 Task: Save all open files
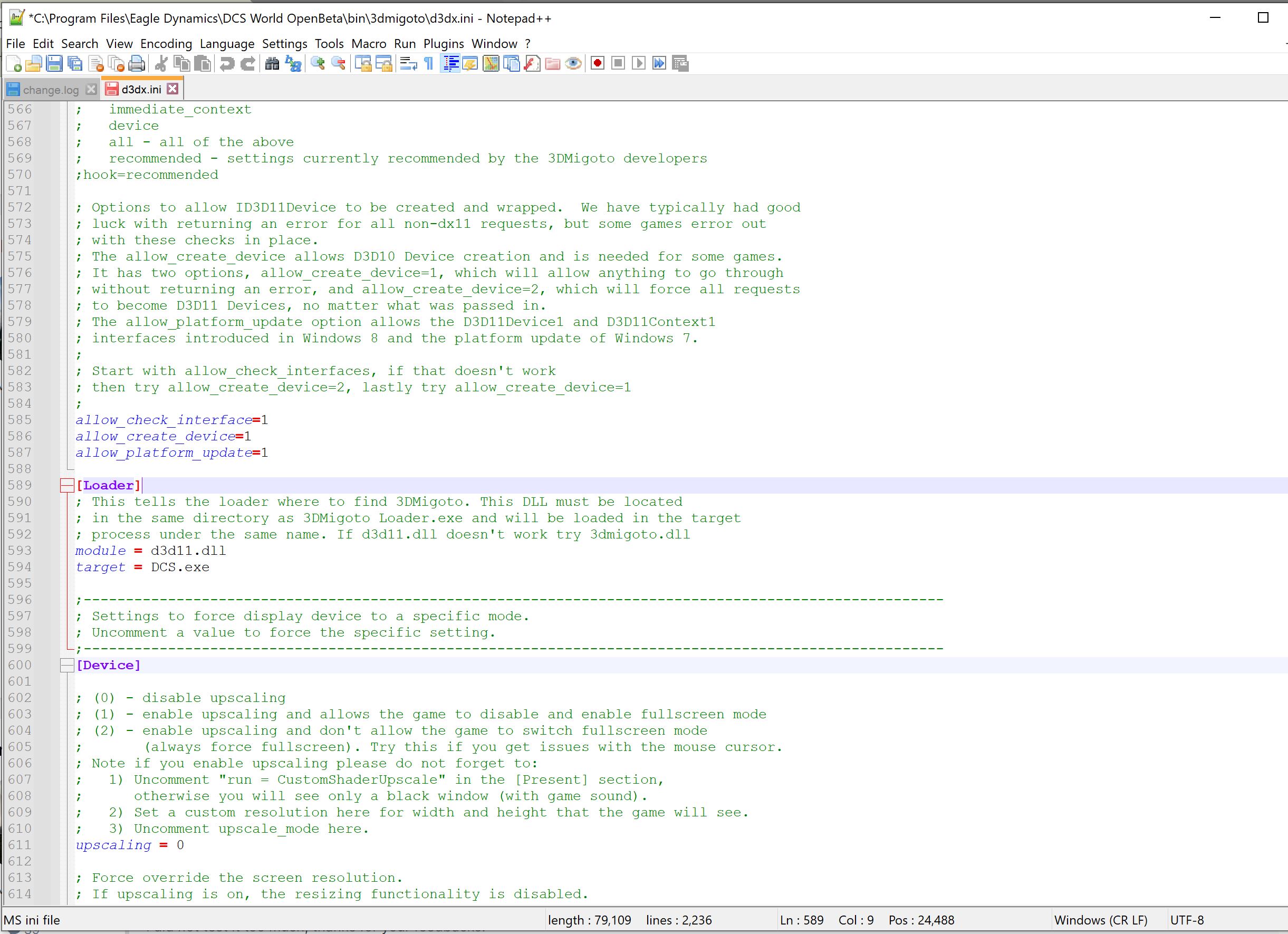75,64
